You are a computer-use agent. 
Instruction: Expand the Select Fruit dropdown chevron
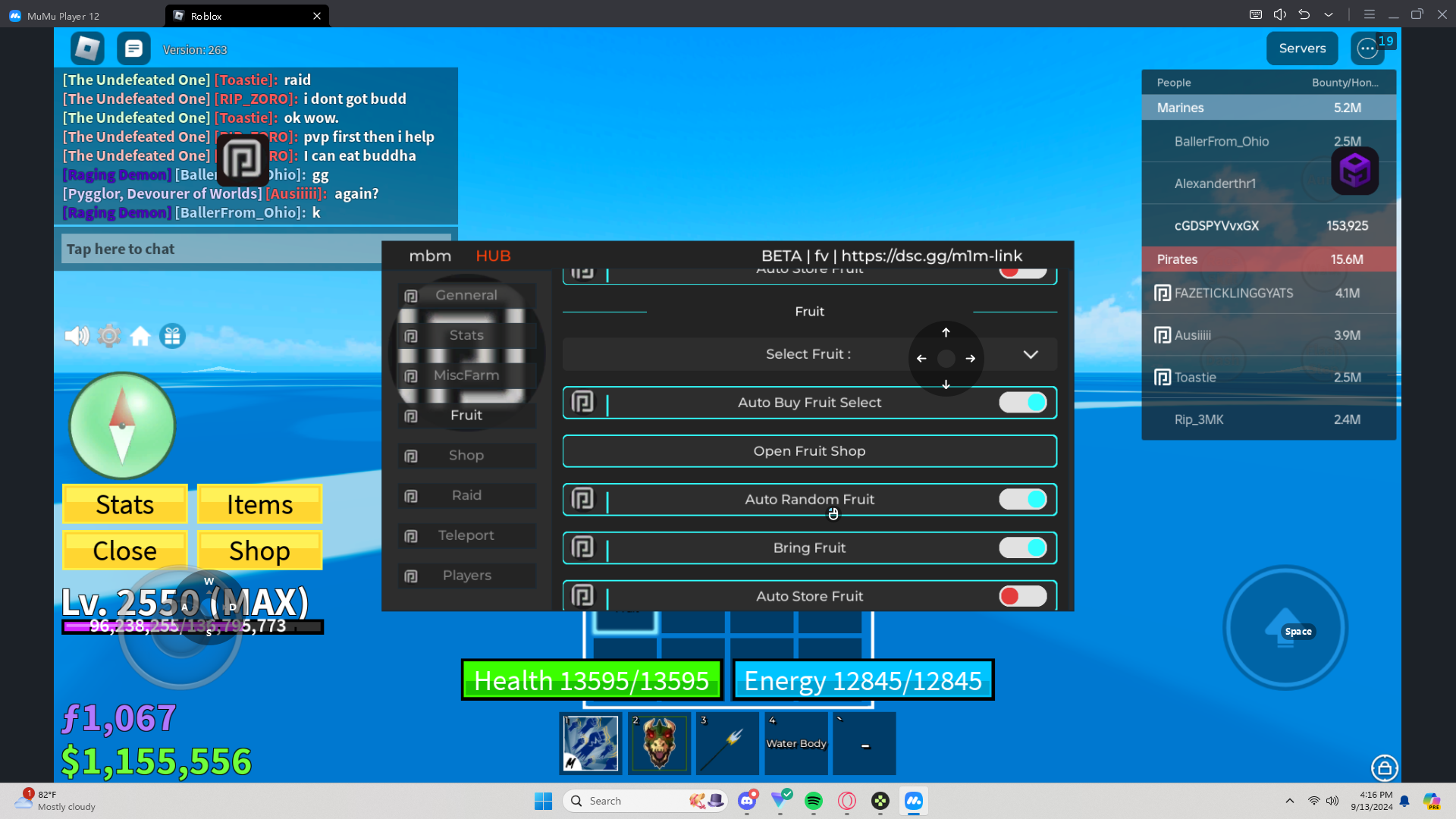1031,354
